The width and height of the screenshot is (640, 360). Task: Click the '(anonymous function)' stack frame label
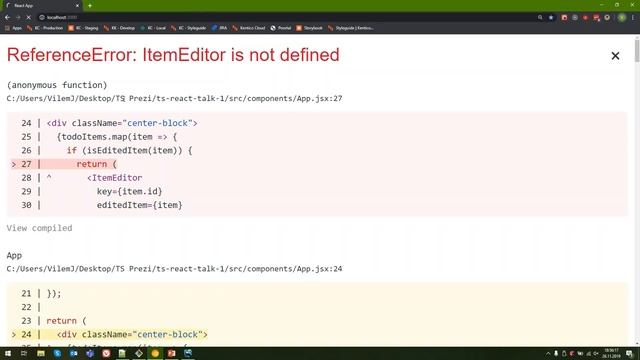pos(57,85)
